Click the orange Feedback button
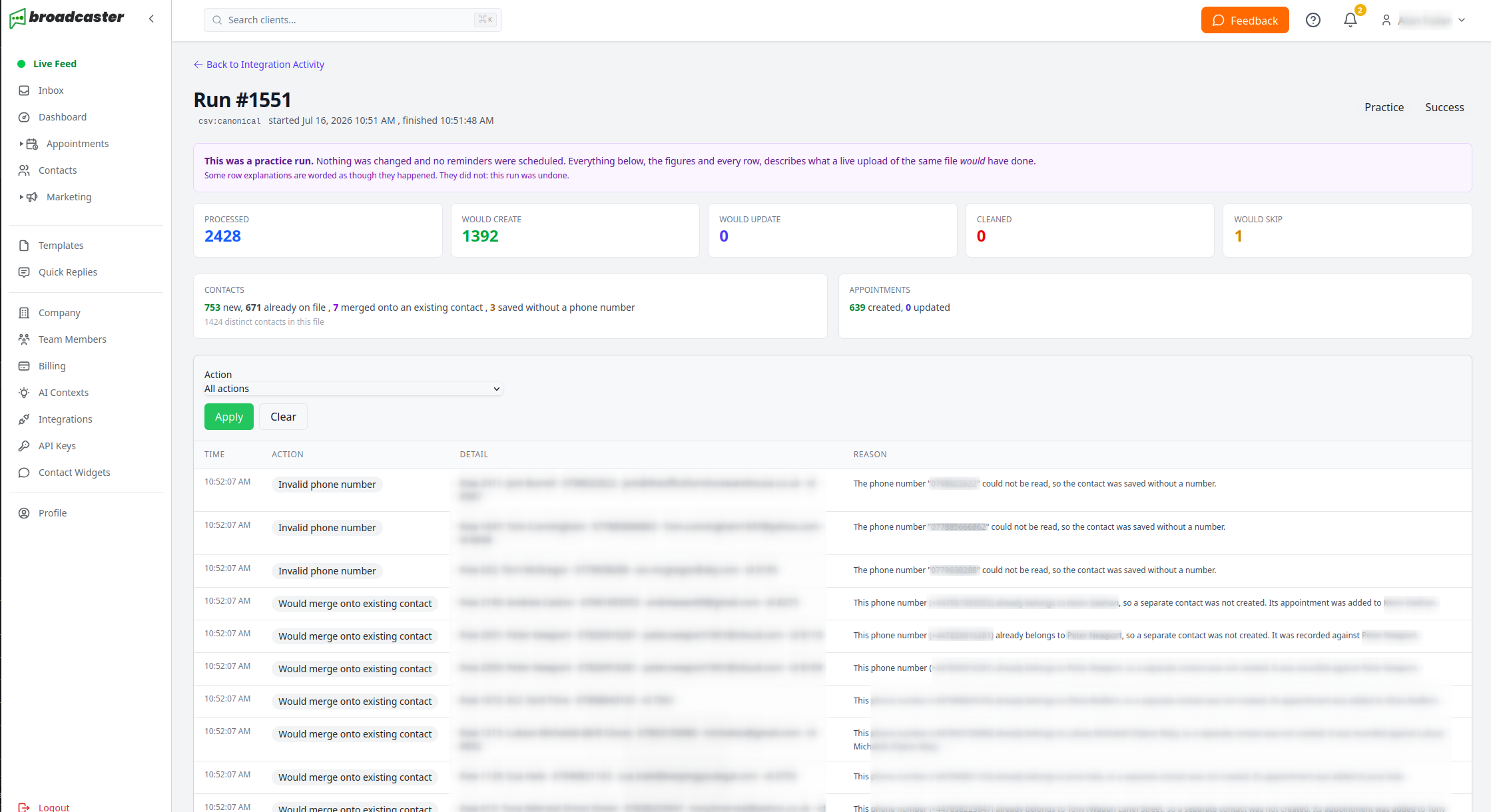The image size is (1491, 812). tap(1245, 20)
